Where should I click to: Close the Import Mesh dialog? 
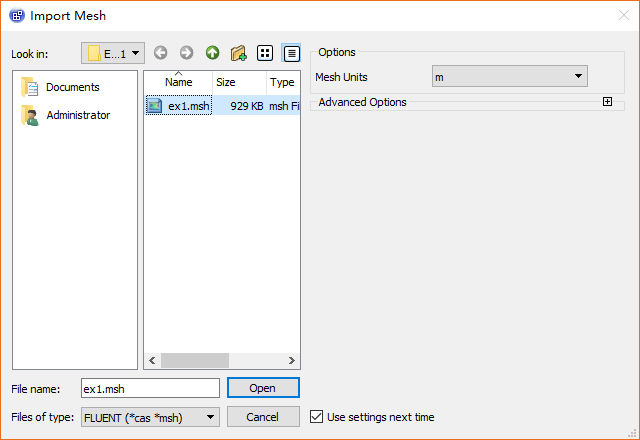click(x=624, y=16)
